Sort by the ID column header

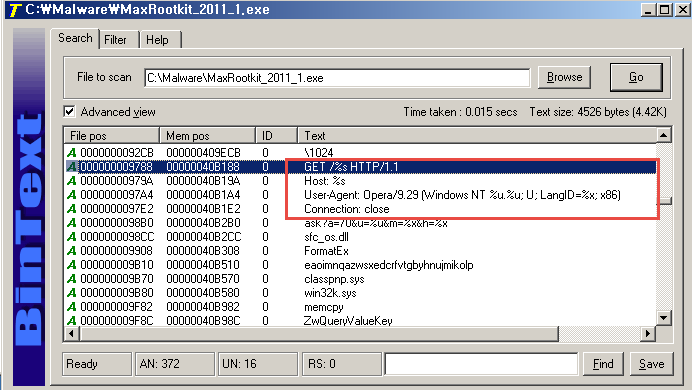[277, 135]
